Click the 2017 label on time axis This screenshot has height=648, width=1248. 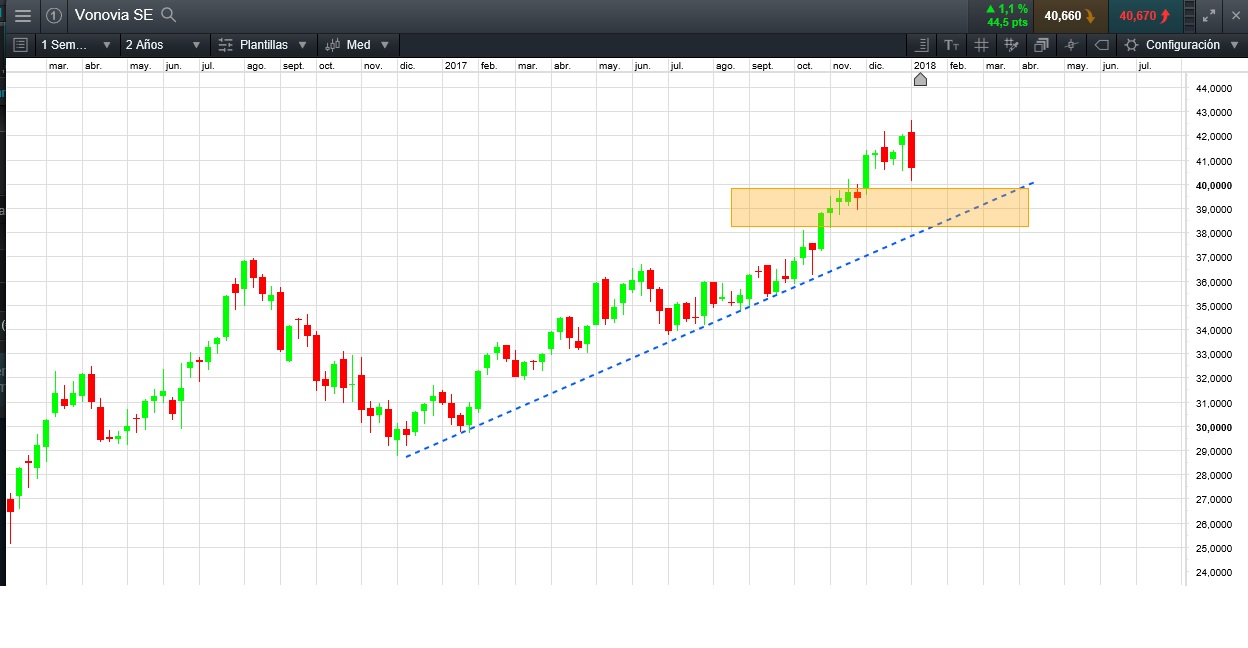[x=456, y=65]
